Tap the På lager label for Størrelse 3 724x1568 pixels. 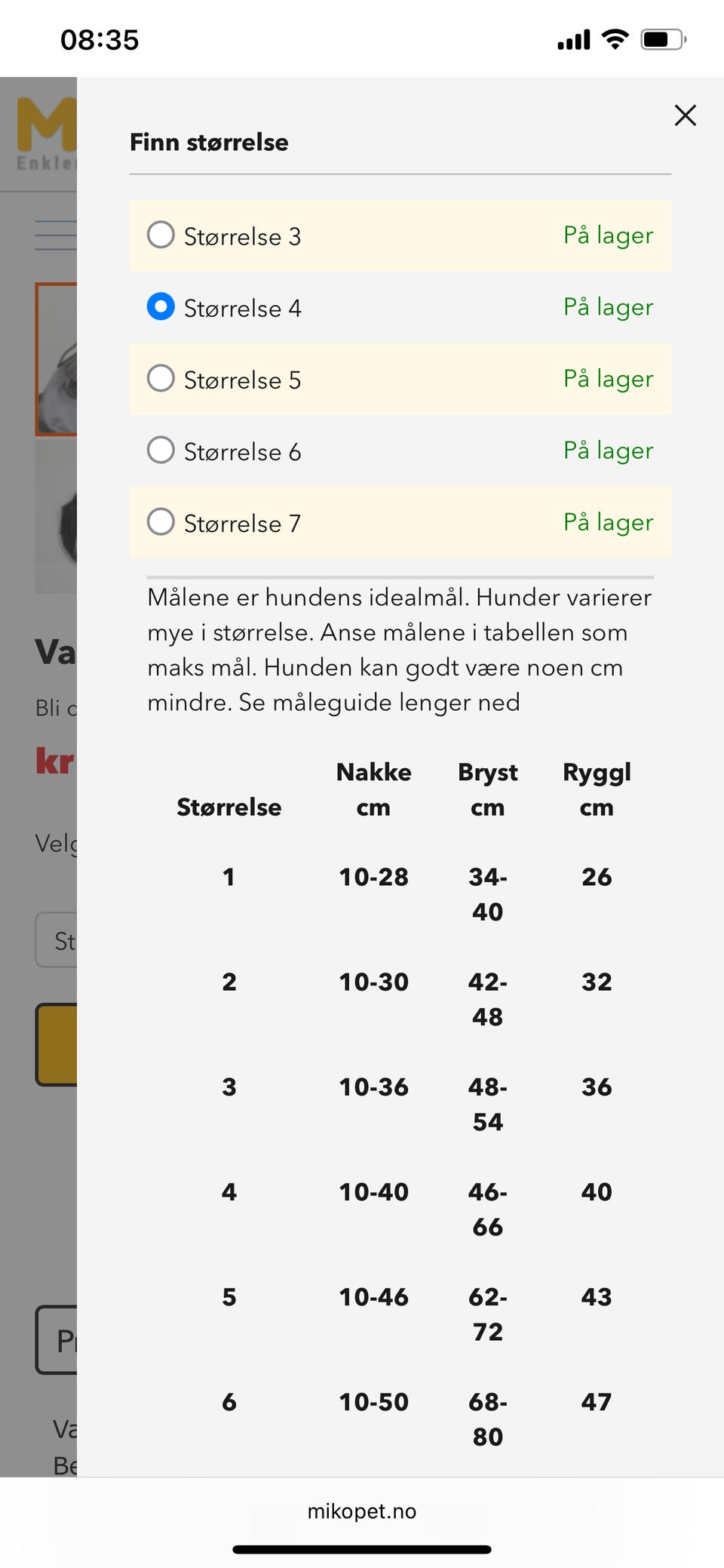click(608, 235)
